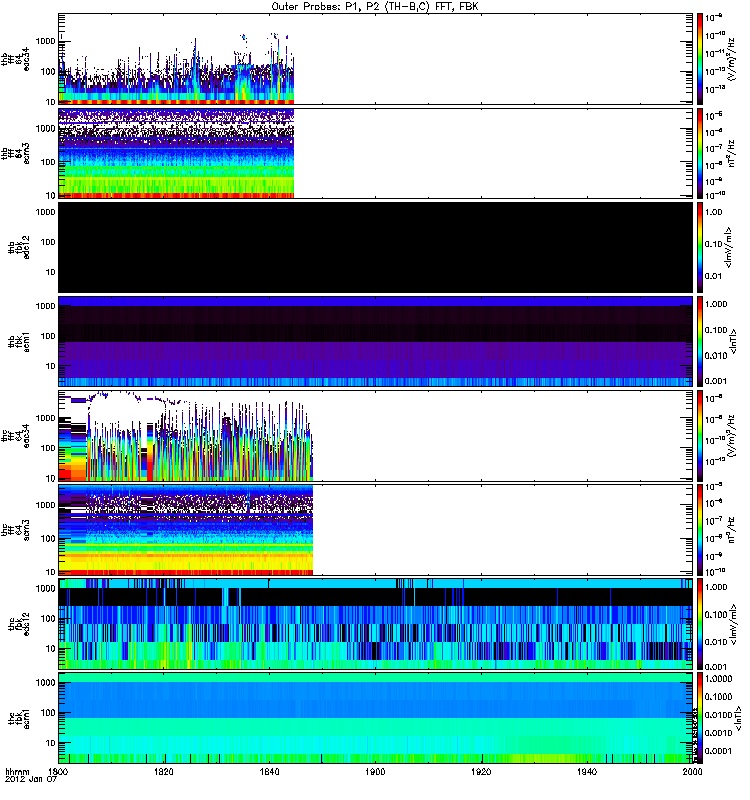Click the 'thc fbk scm1' y-axis title

click(x=18, y=719)
